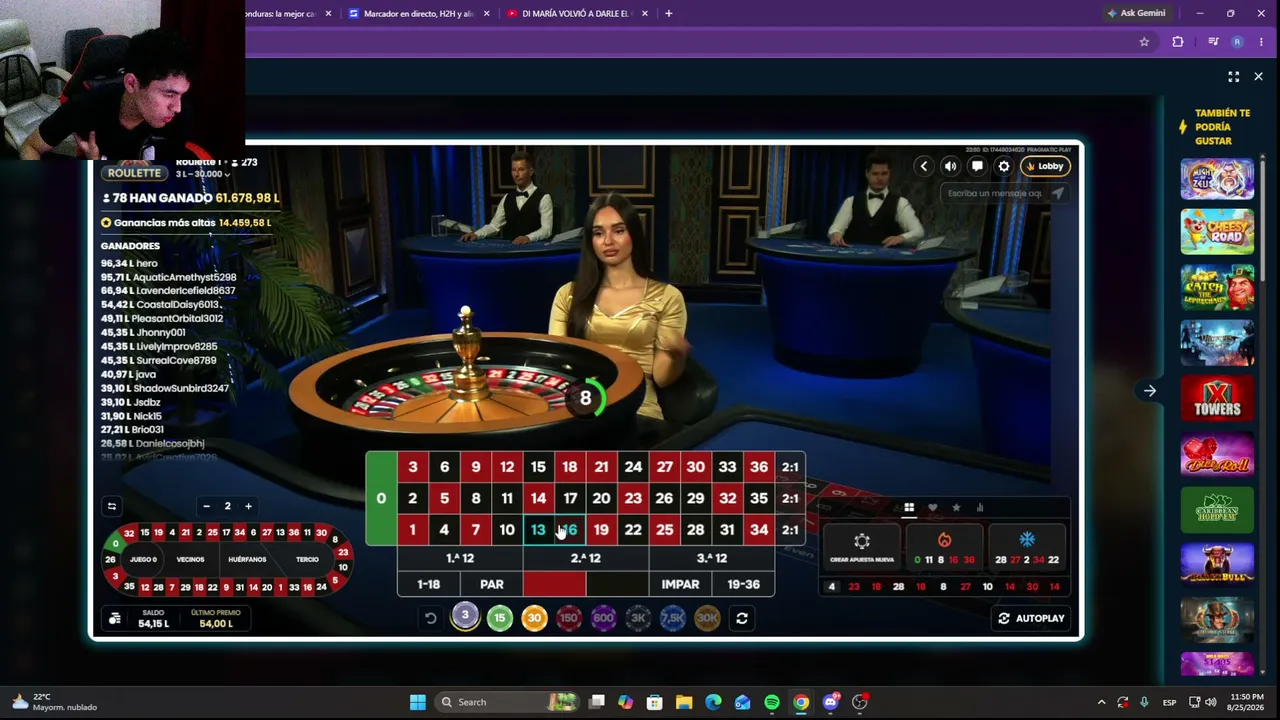Repeat the previous bet
1280x720 pixels.
742,618
